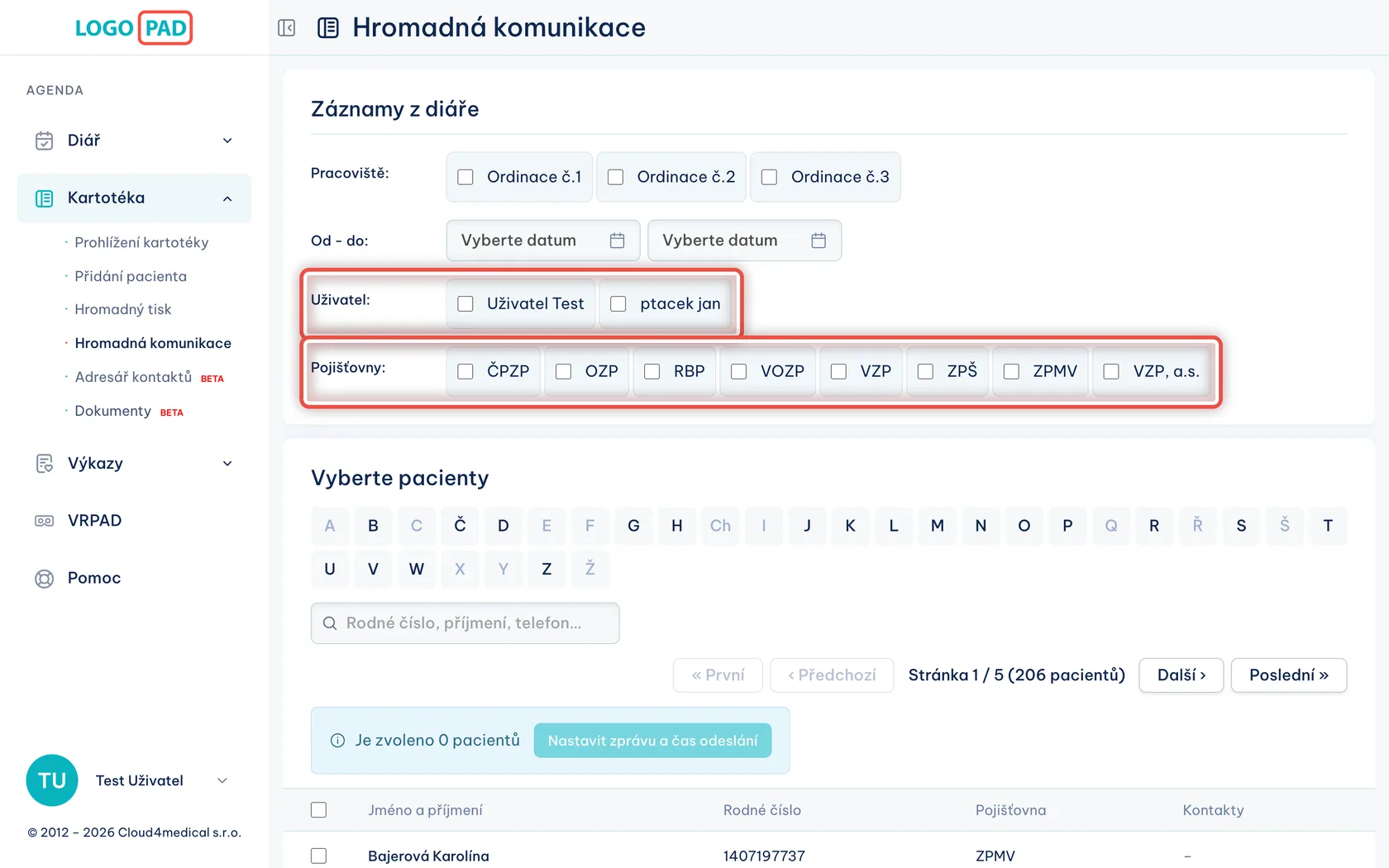Click the VRPAD icon in the sidebar
This screenshot has width=1389, height=868.
pyautogui.click(x=45, y=521)
